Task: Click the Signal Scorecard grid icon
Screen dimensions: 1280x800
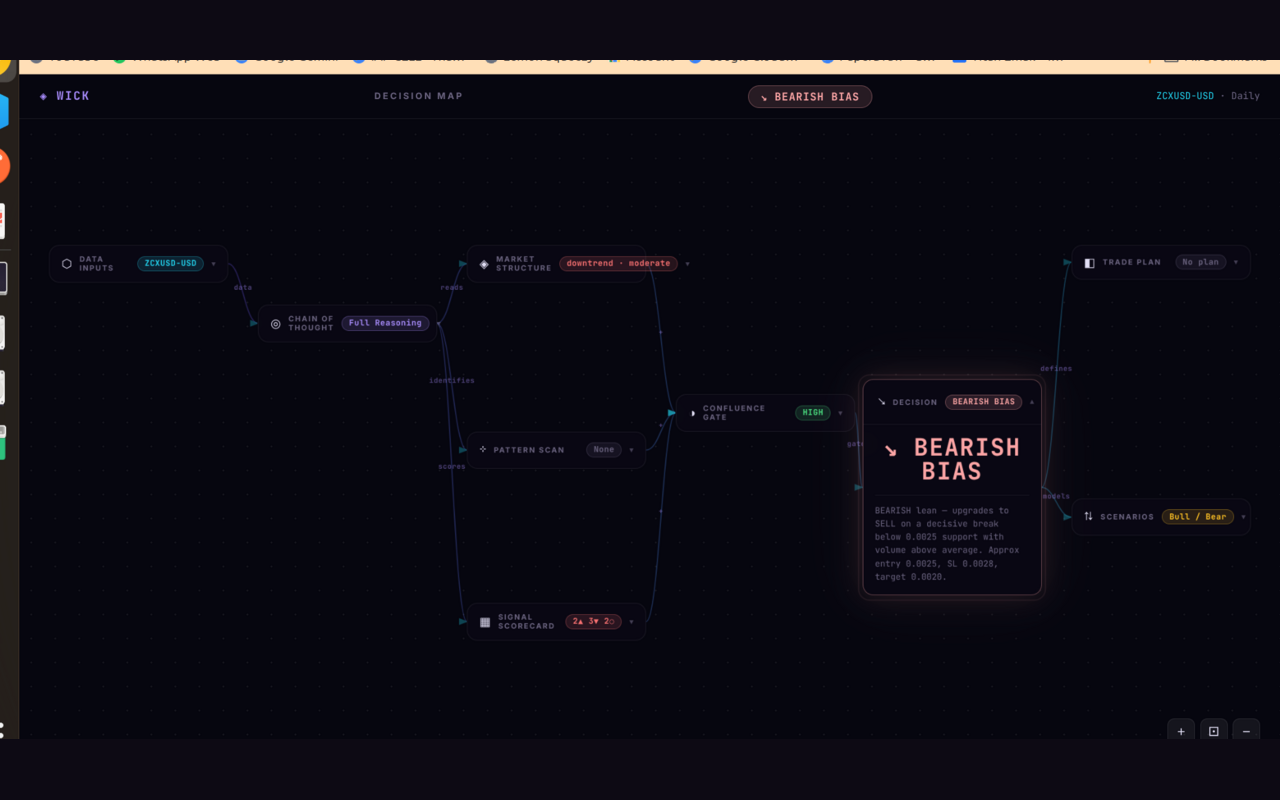Action: click(485, 622)
